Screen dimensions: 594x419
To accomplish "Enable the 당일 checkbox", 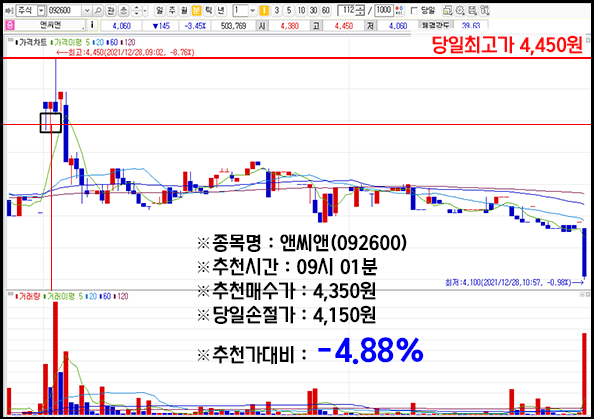I will [x=414, y=11].
